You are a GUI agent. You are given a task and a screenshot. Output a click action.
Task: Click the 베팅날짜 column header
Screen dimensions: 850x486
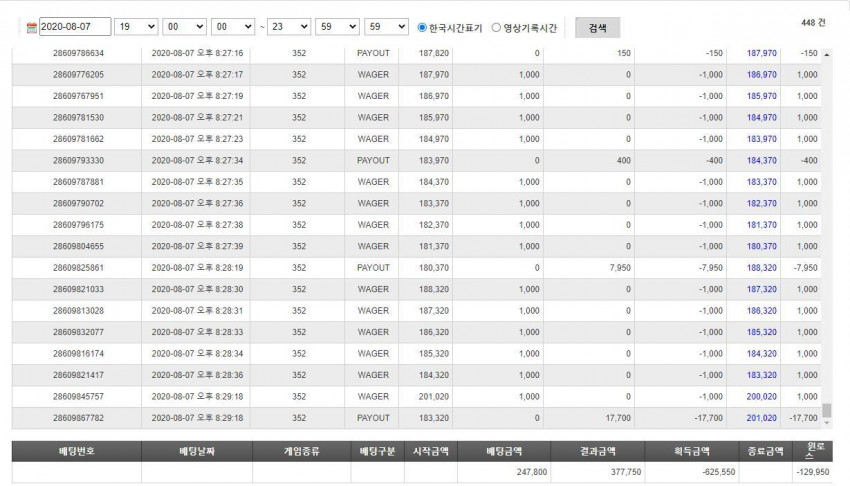pyautogui.click(x=197, y=451)
